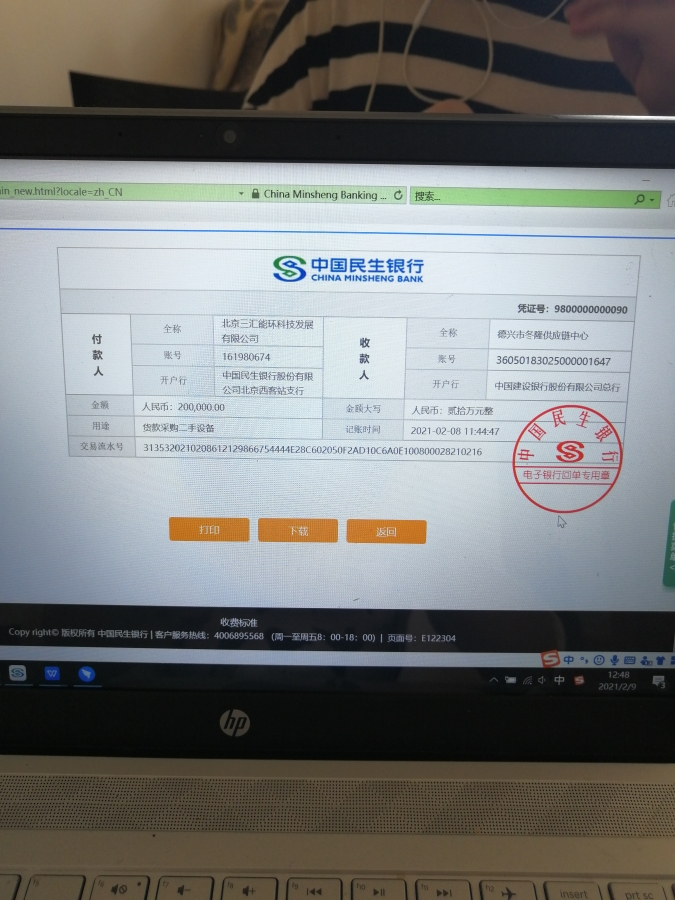This screenshot has width=675, height=900.
Task: Click the red Sogou tray icon
Action: pyautogui.click(x=579, y=681)
